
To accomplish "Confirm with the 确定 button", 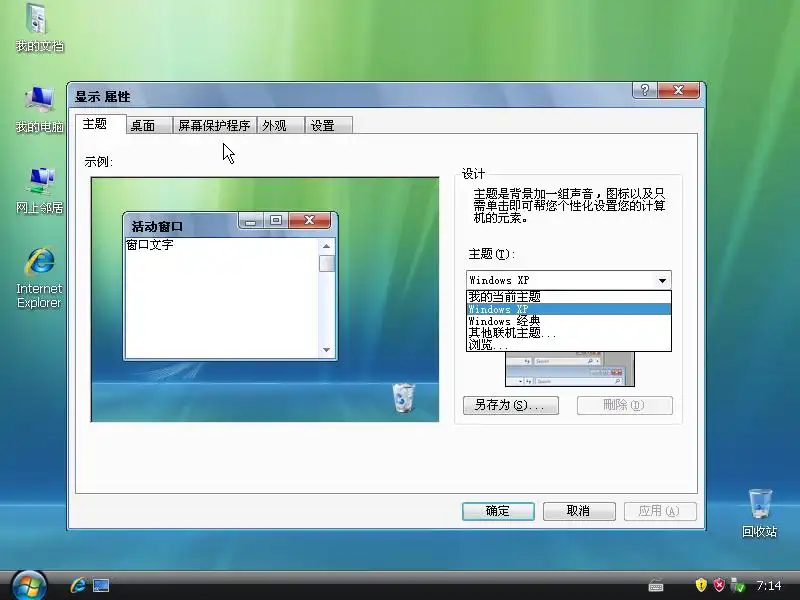I will click(498, 511).
